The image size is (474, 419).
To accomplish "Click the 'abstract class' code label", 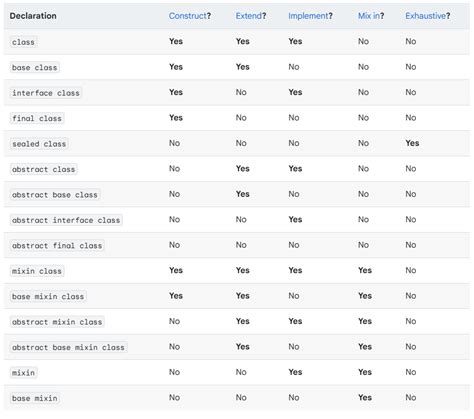I will (44, 169).
